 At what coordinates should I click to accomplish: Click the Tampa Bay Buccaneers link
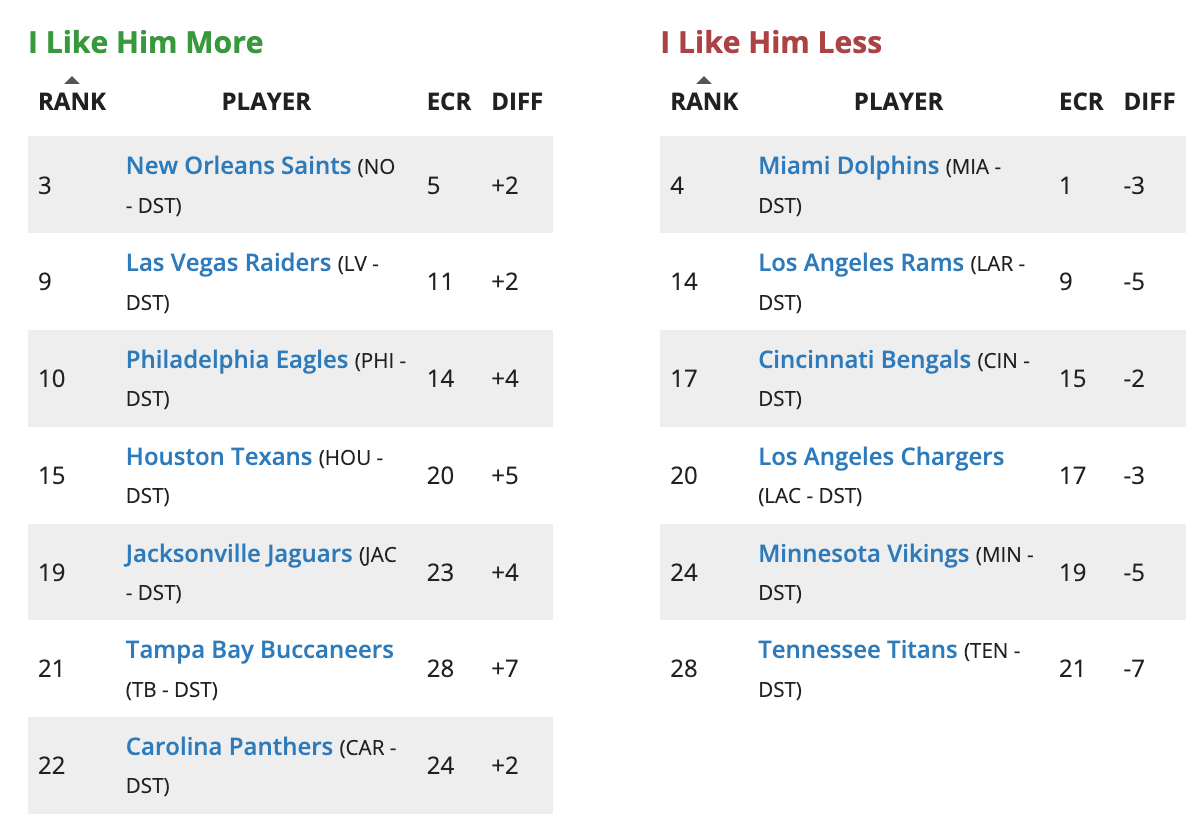pos(260,650)
